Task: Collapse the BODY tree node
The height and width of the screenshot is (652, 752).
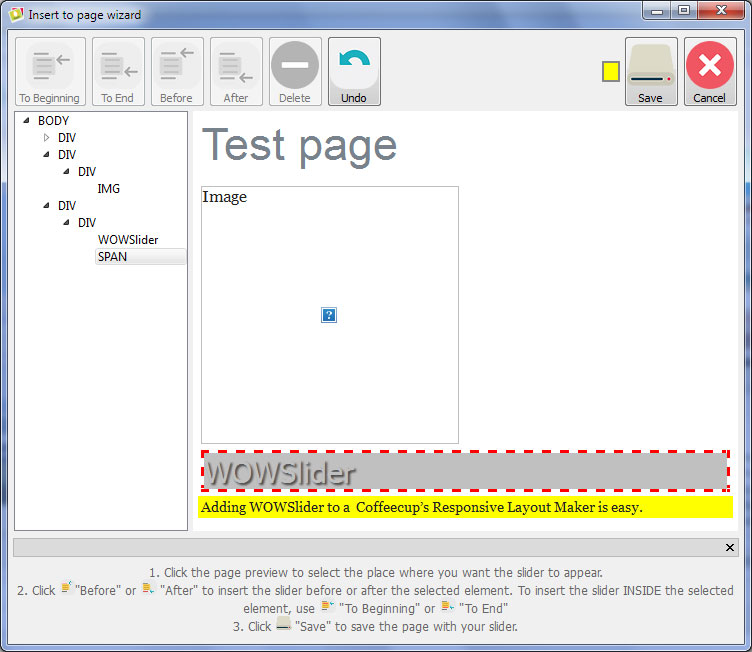Action: (x=26, y=120)
